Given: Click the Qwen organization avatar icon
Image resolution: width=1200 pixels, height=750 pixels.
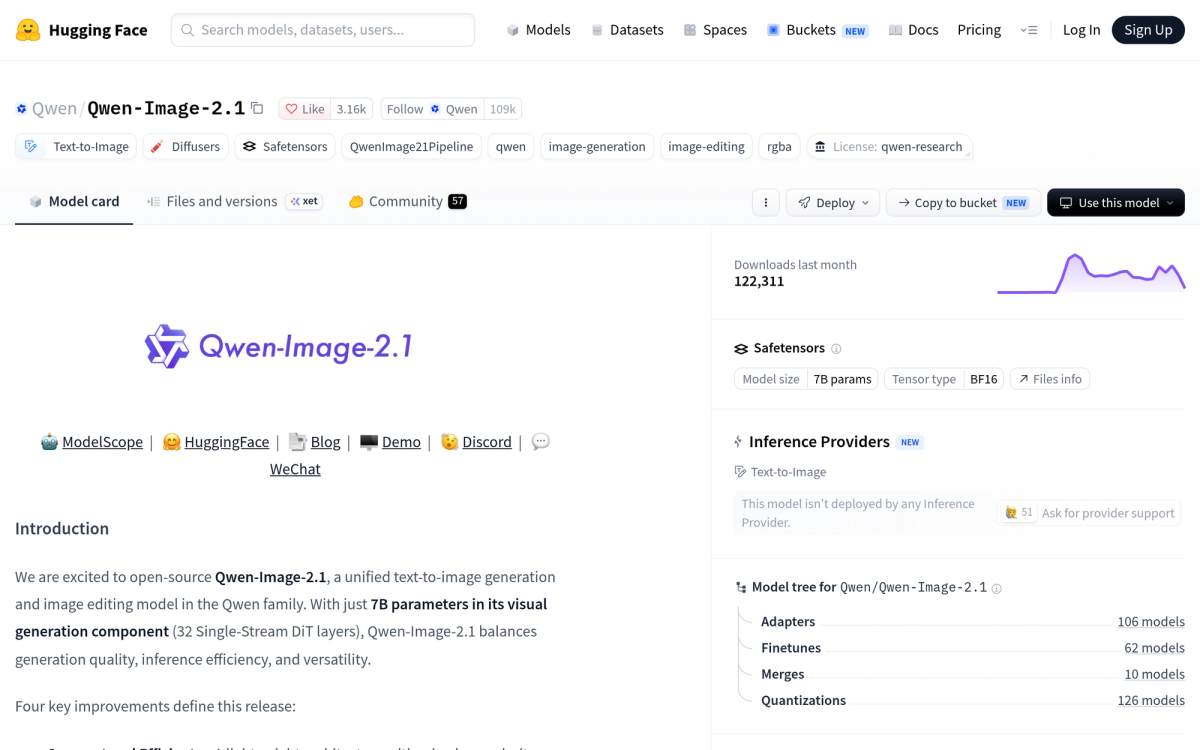Looking at the screenshot, I should click(x=21, y=109).
